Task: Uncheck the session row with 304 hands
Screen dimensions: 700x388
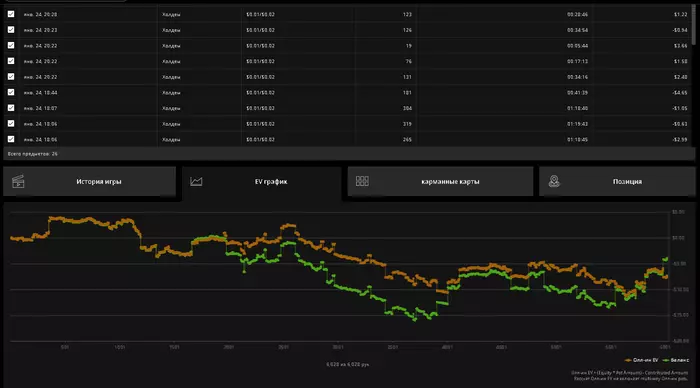Action: pyautogui.click(x=11, y=108)
